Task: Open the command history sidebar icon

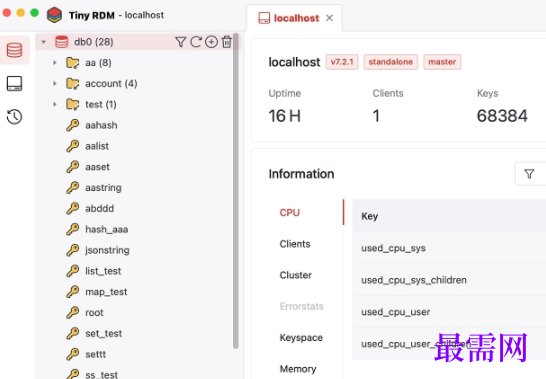Action: [15, 117]
